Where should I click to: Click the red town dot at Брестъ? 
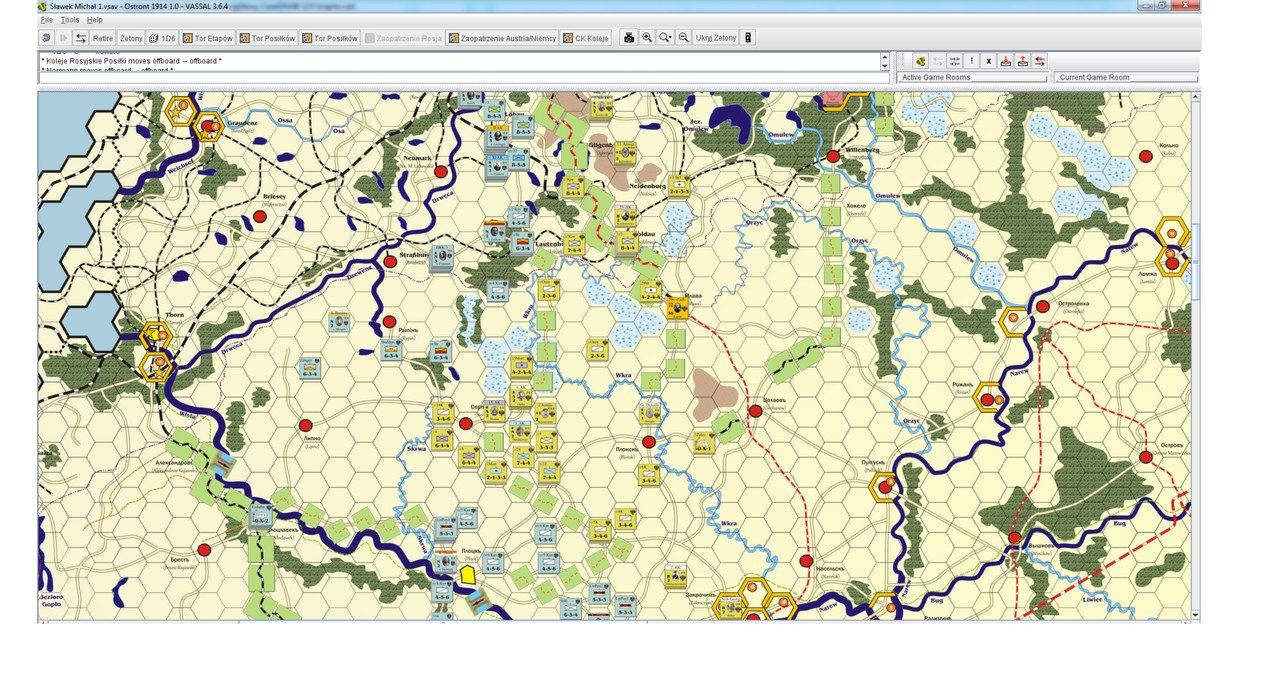click(x=205, y=550)
